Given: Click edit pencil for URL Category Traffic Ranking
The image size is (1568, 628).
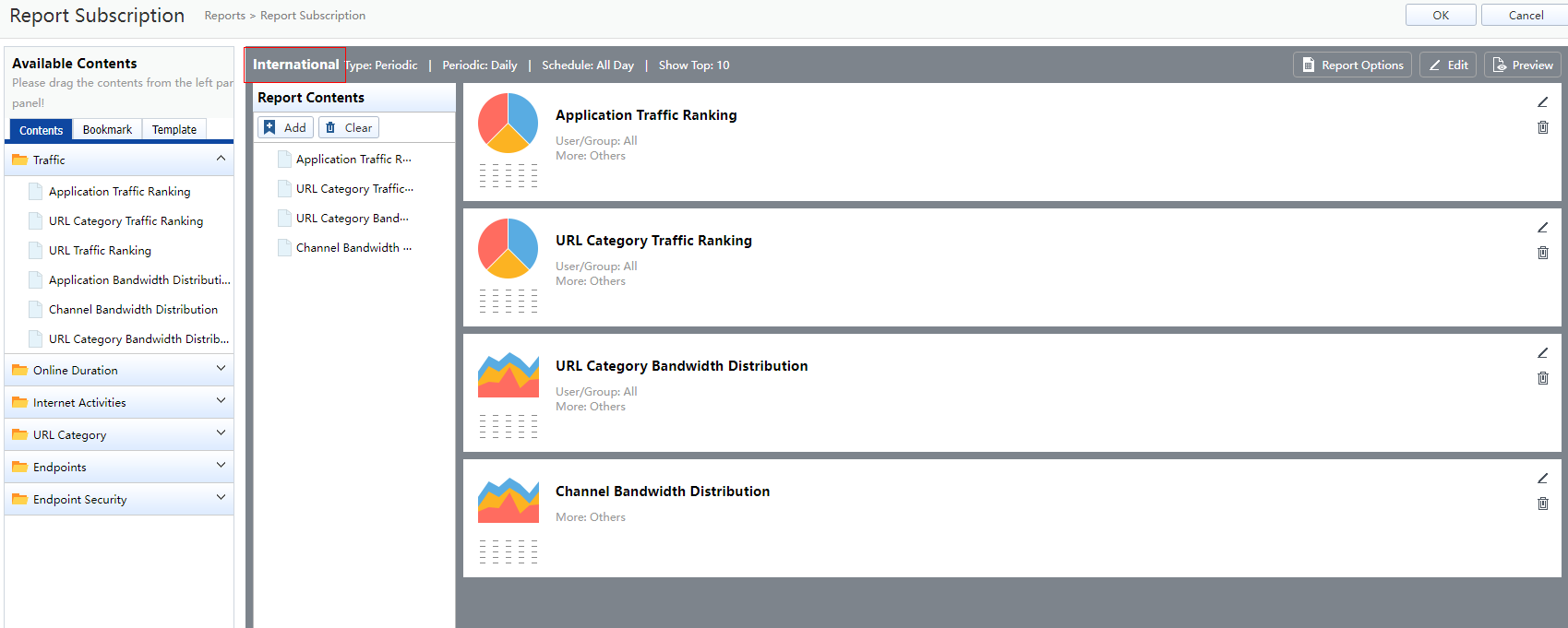Looking at the screenshot, I should [x=1542, y=228].
